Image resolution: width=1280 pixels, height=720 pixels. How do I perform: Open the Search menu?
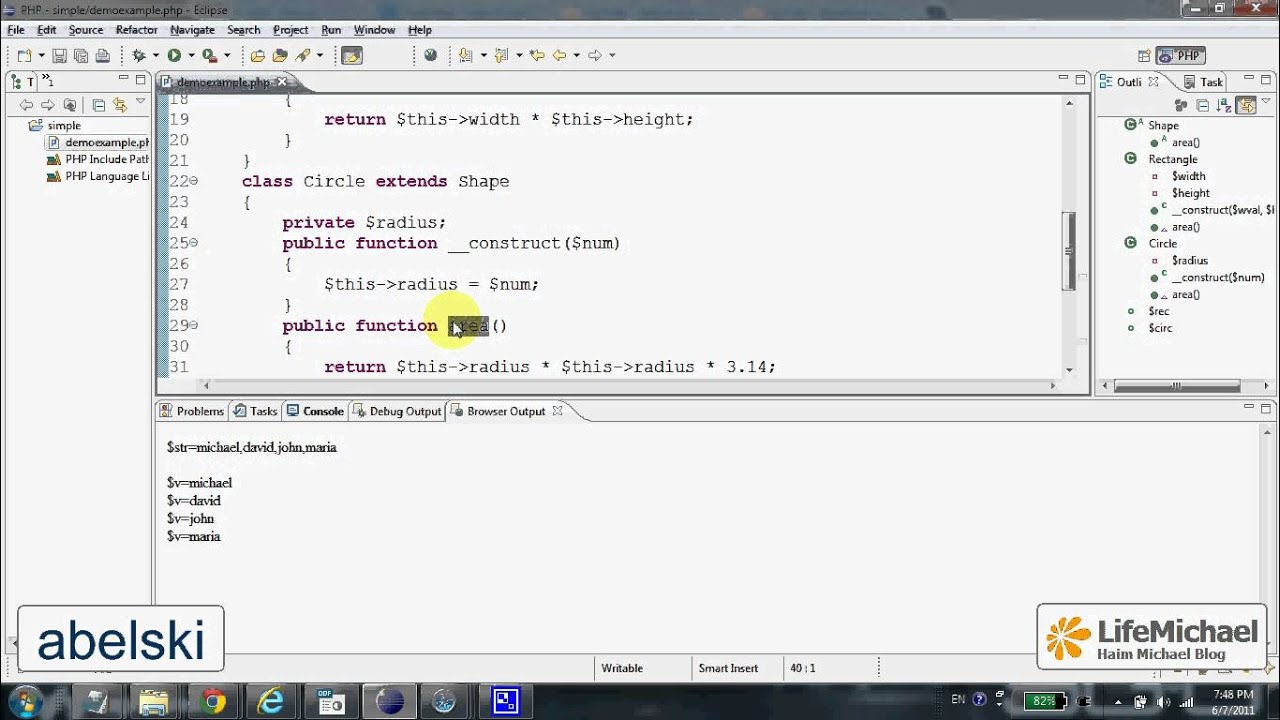(243, 30)
